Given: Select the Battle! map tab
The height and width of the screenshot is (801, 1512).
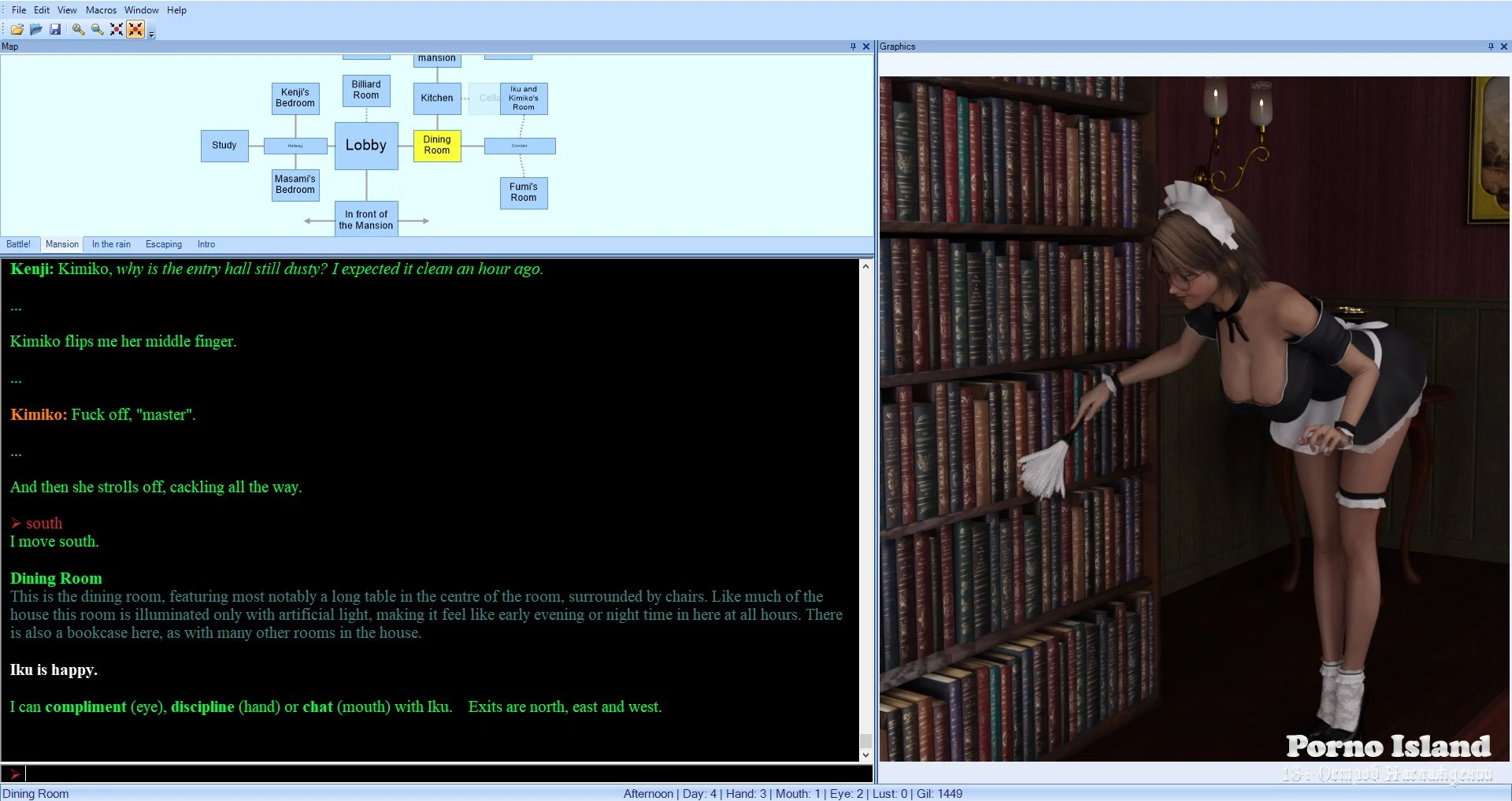Looking at the screenshot, I should [18, 244].
